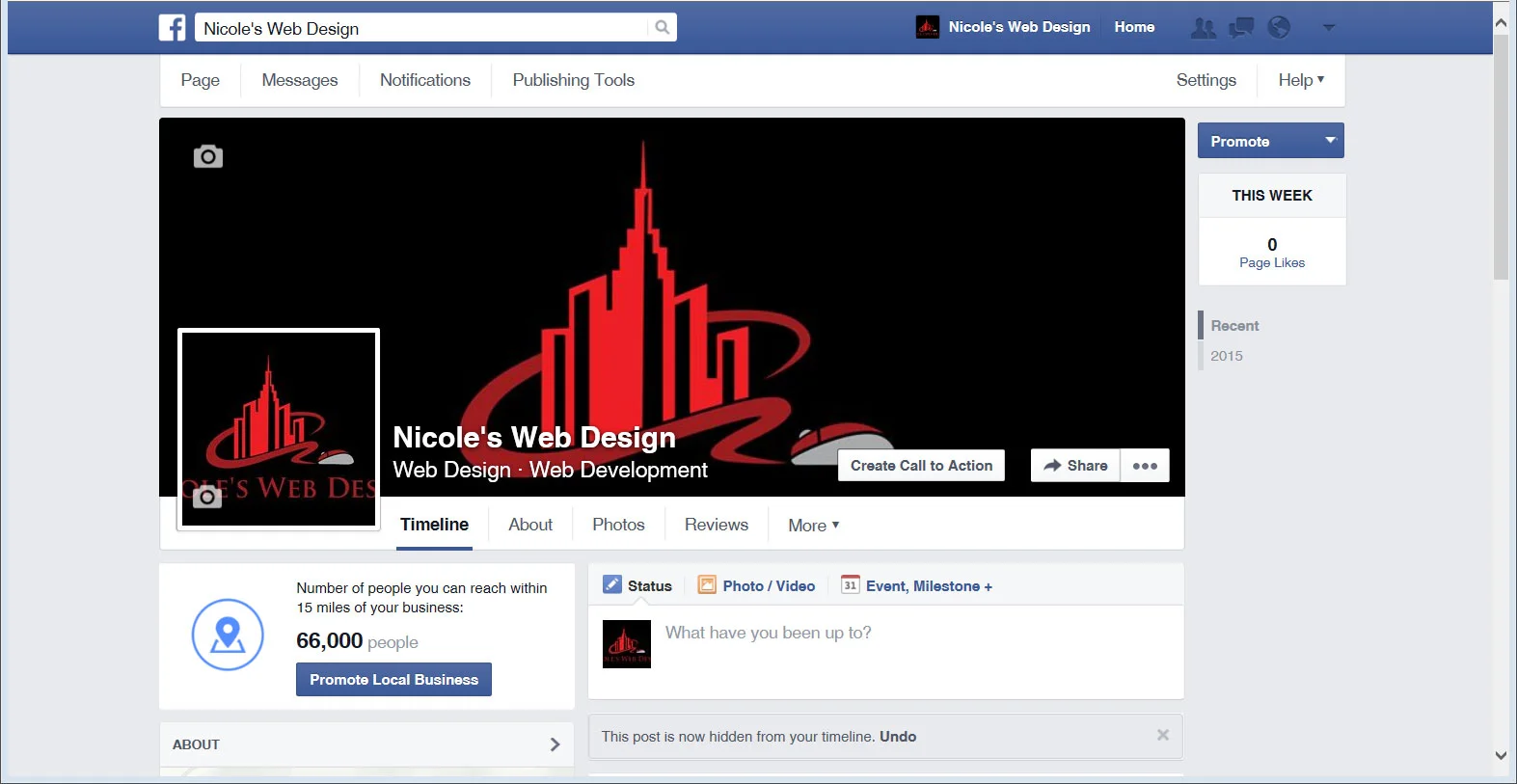Click Nicole's Web Design name in top bar
This screenshot has width=1517, height=784.
click(x=1019, y=27)
